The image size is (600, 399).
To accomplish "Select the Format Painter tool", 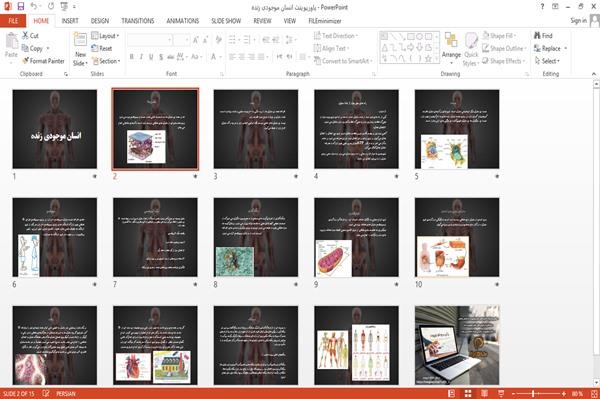I will [44, 61].
